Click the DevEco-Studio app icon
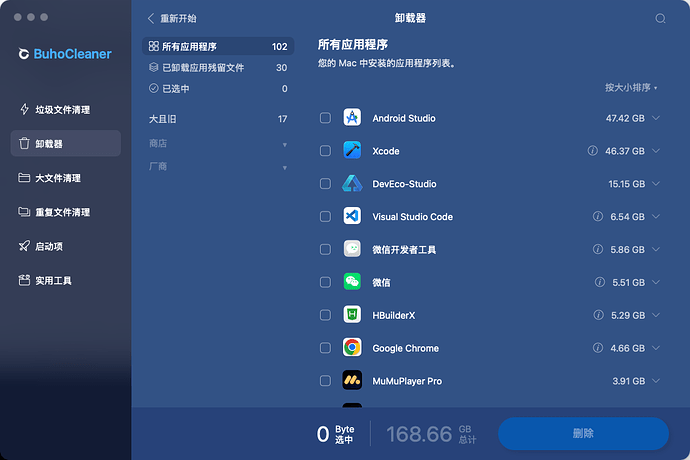 click(x=352, y=184)
